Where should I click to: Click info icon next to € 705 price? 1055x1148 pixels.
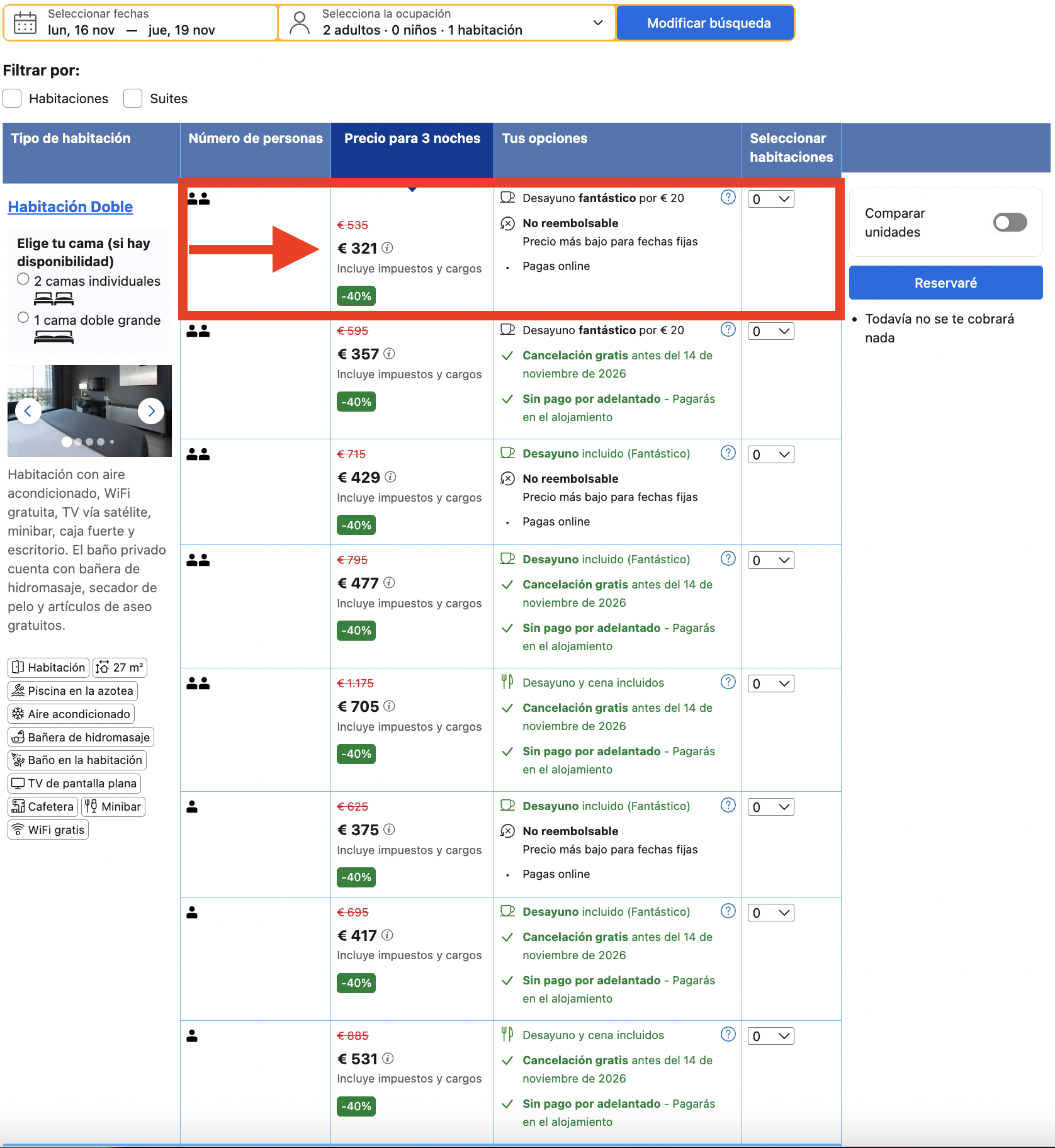click(390, 706)
